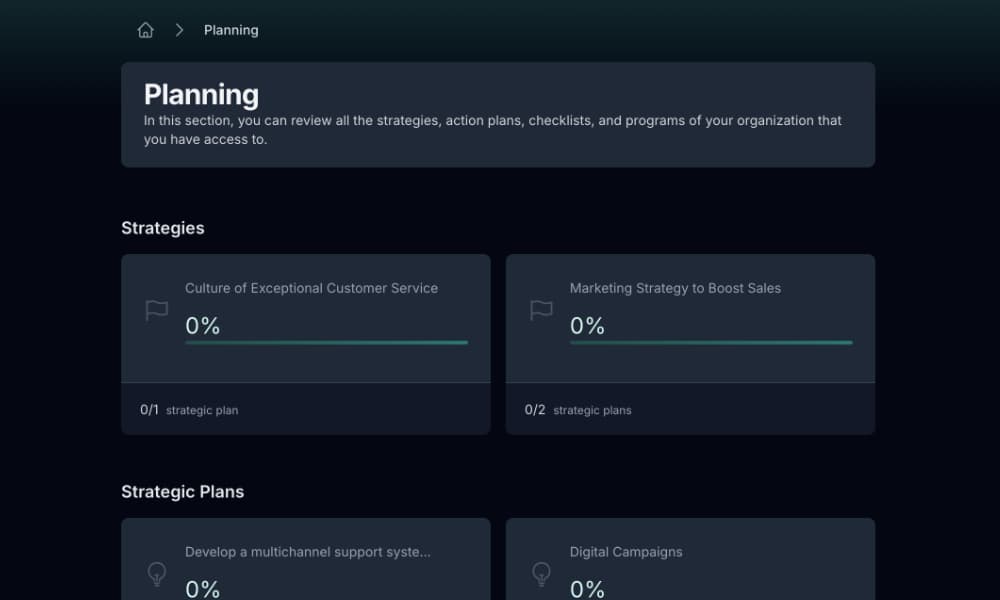Screen dimensions: 1000x600
Task: Go to the home icon in breadcrumb
Action: click(x=145, y=30)
